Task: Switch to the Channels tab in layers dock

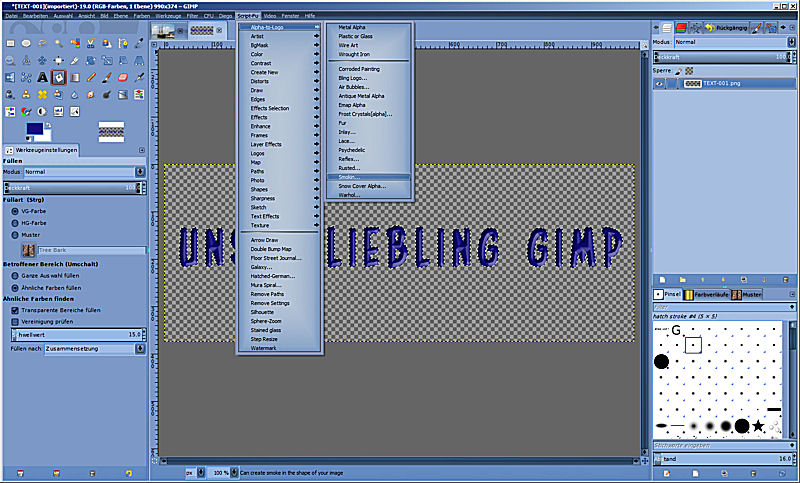Action: (x=681, y=28)
